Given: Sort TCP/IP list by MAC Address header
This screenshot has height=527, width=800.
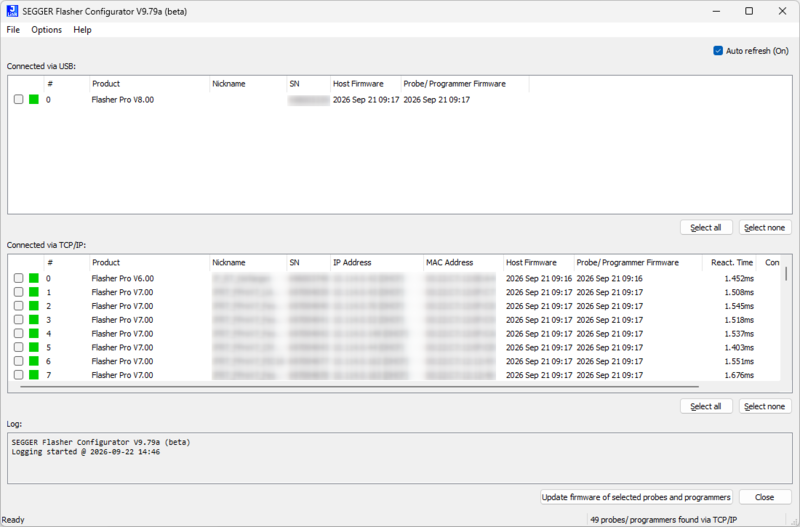Looking at the screenshot, I should point(463,262).
